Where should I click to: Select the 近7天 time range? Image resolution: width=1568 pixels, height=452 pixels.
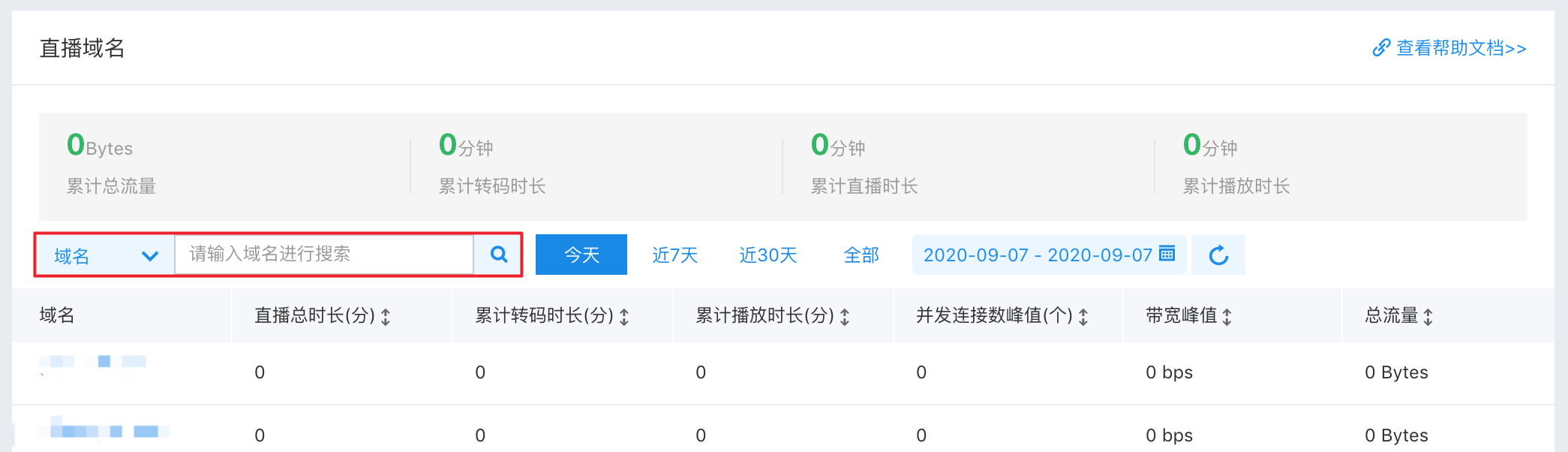click(675, 255)
